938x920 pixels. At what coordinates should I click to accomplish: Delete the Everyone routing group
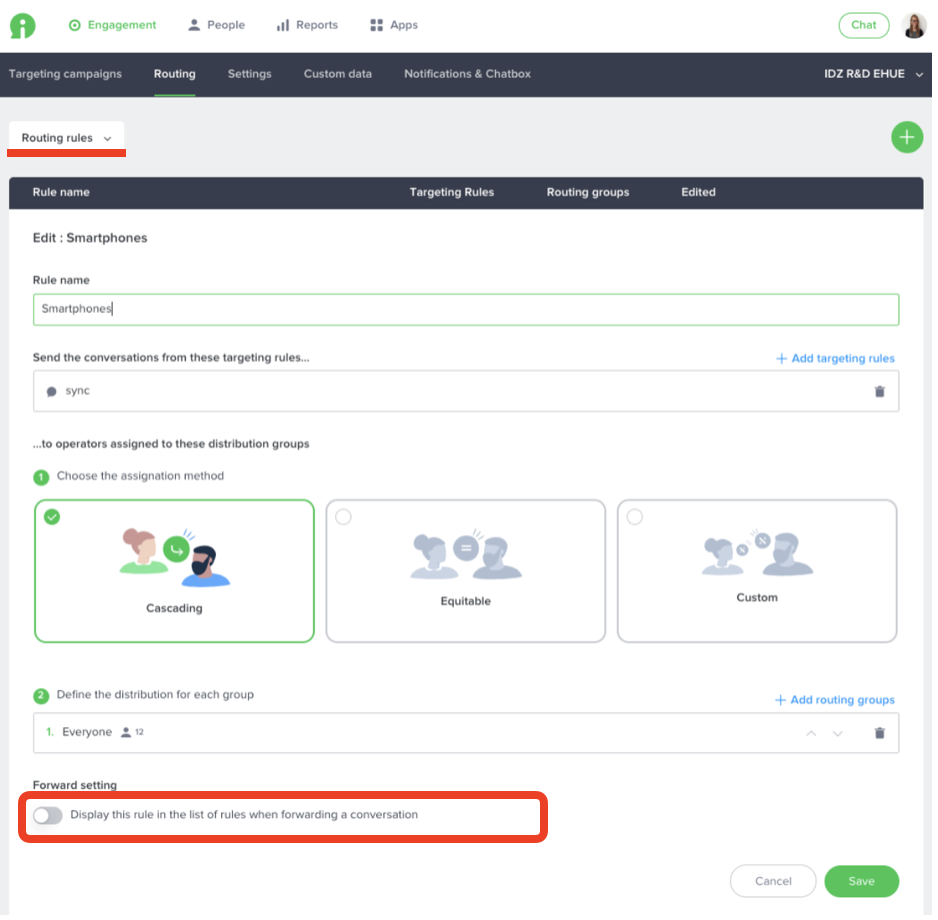click(x=879, y=733)
